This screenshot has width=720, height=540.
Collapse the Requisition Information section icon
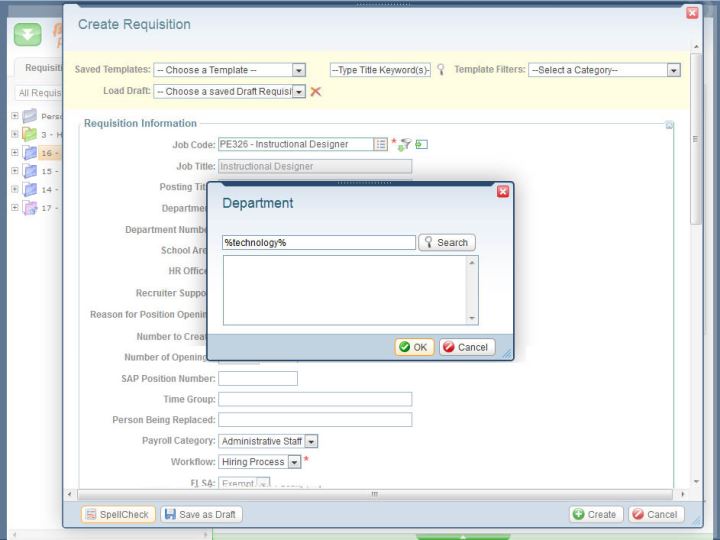pos(670,125)
